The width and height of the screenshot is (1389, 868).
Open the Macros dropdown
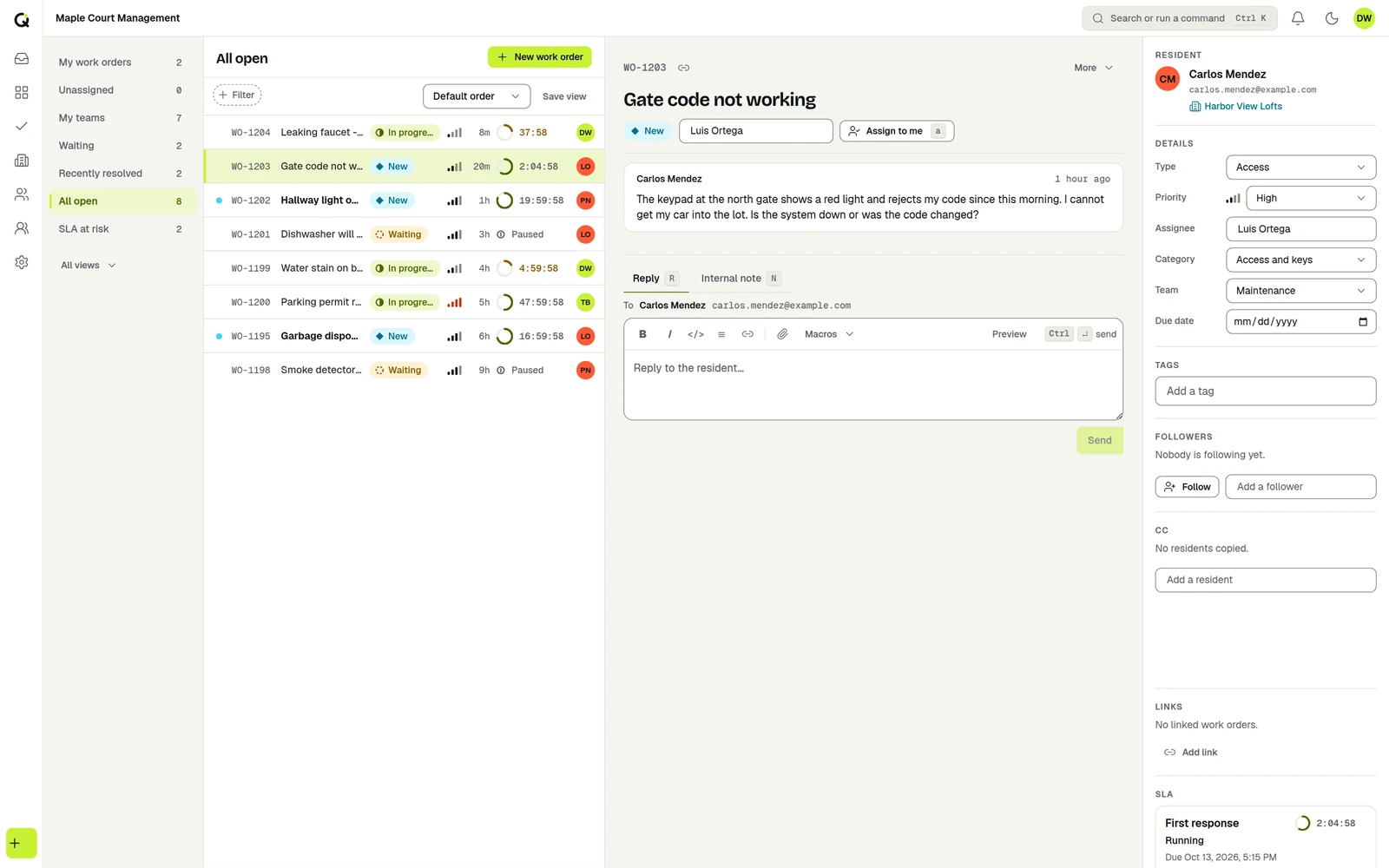(829, 334)
